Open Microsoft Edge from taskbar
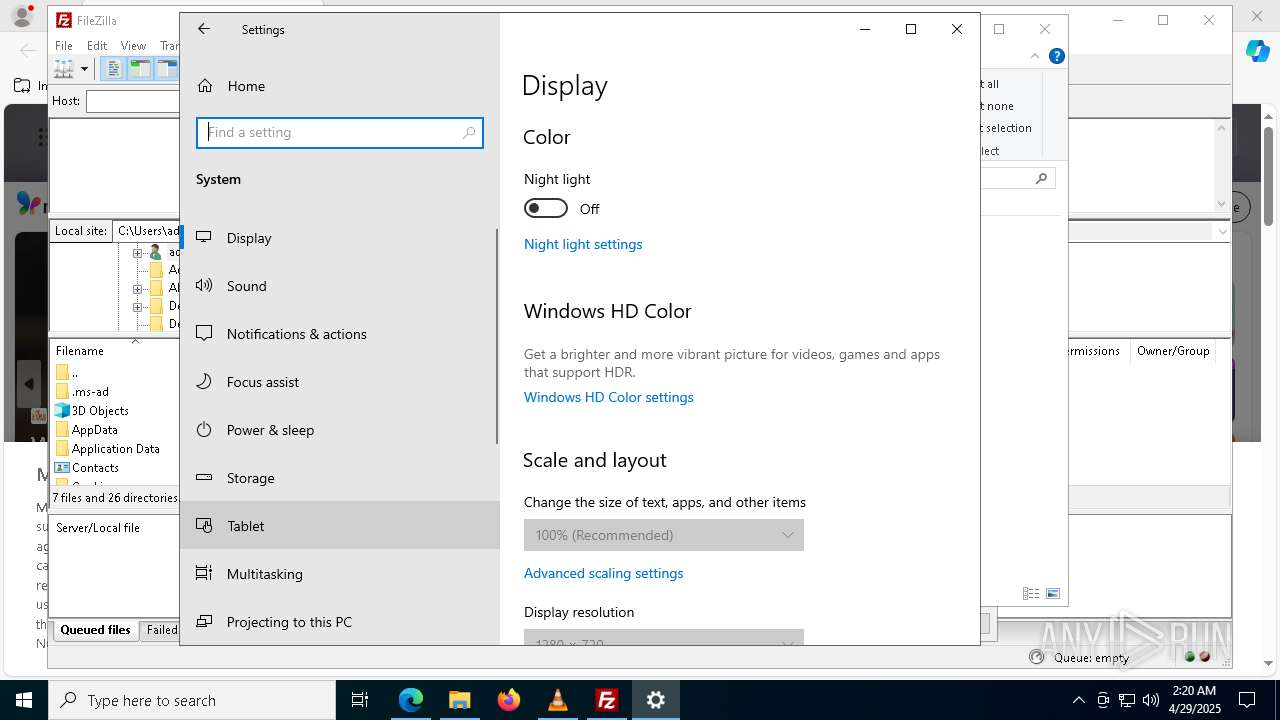Screen dimensions: 1280x720 tap(411, 700)
